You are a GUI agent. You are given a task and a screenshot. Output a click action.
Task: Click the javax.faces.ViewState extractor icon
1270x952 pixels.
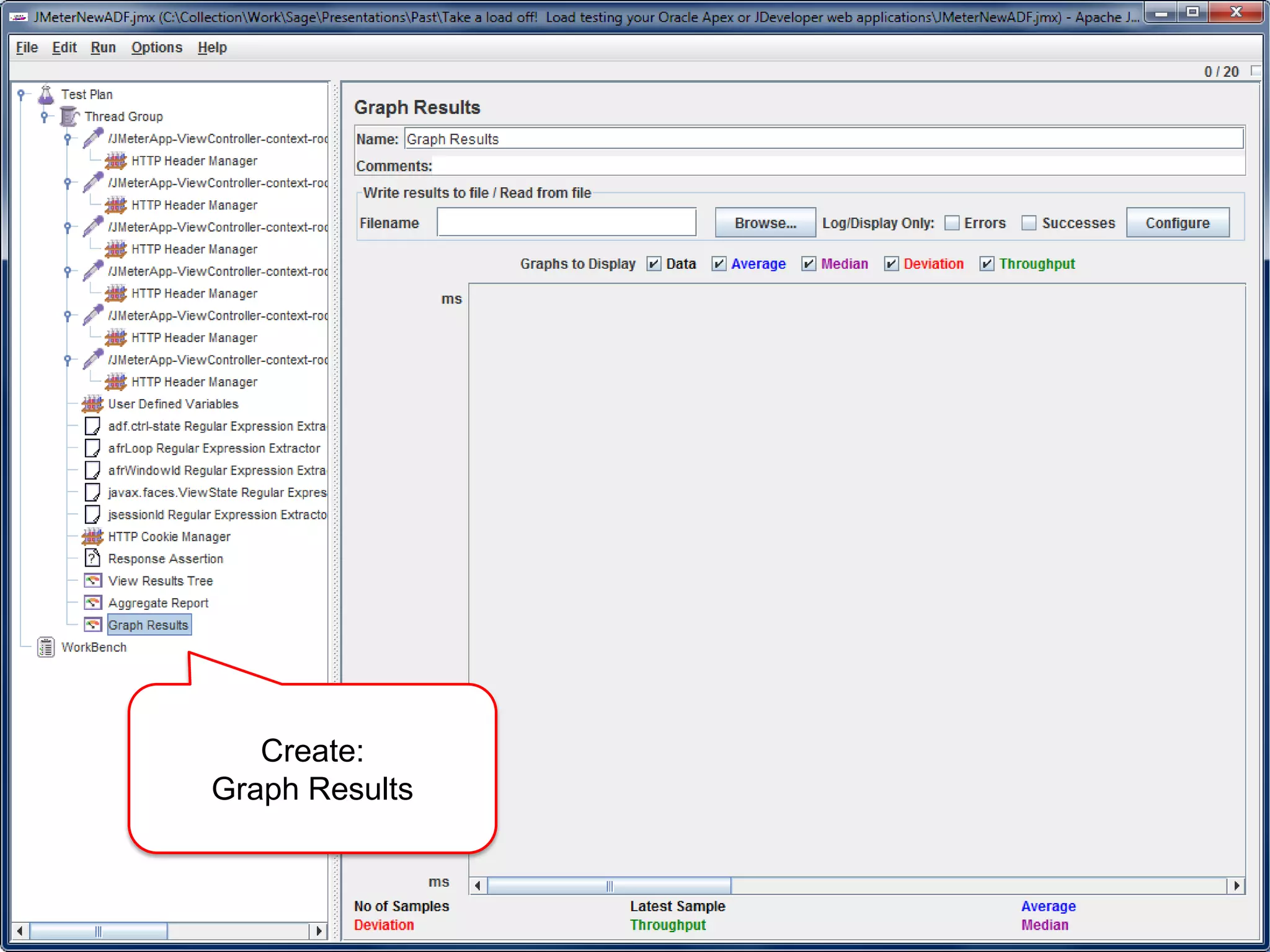(x=92, y=493)
